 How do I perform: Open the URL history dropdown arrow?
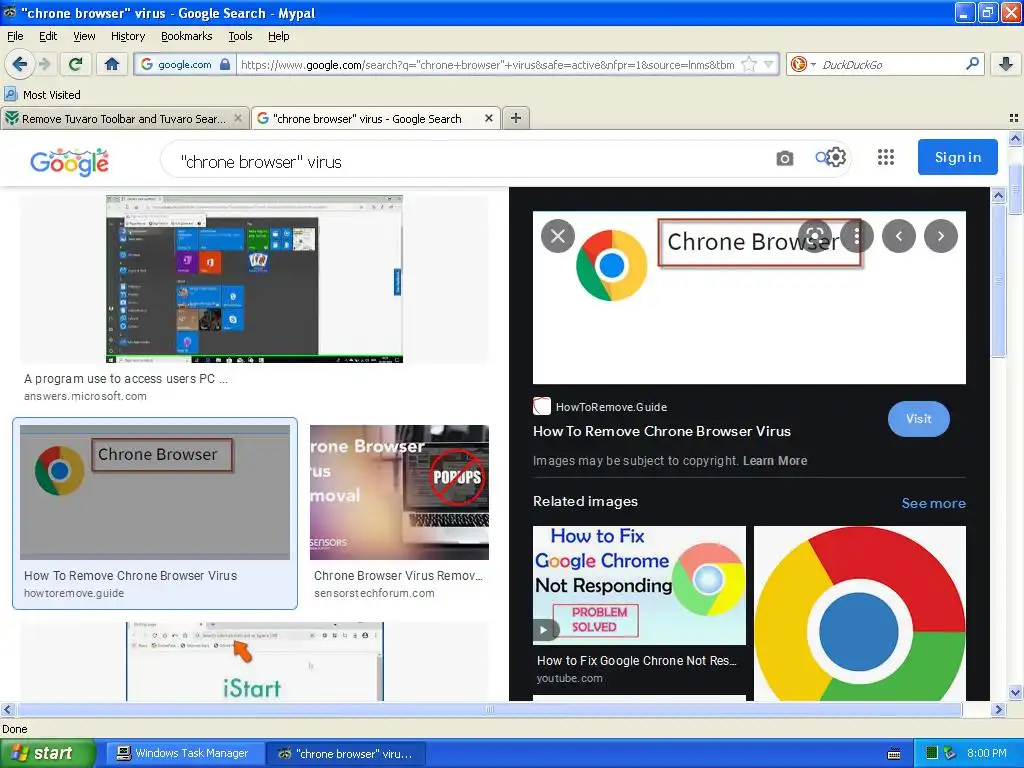click(768, 64)
